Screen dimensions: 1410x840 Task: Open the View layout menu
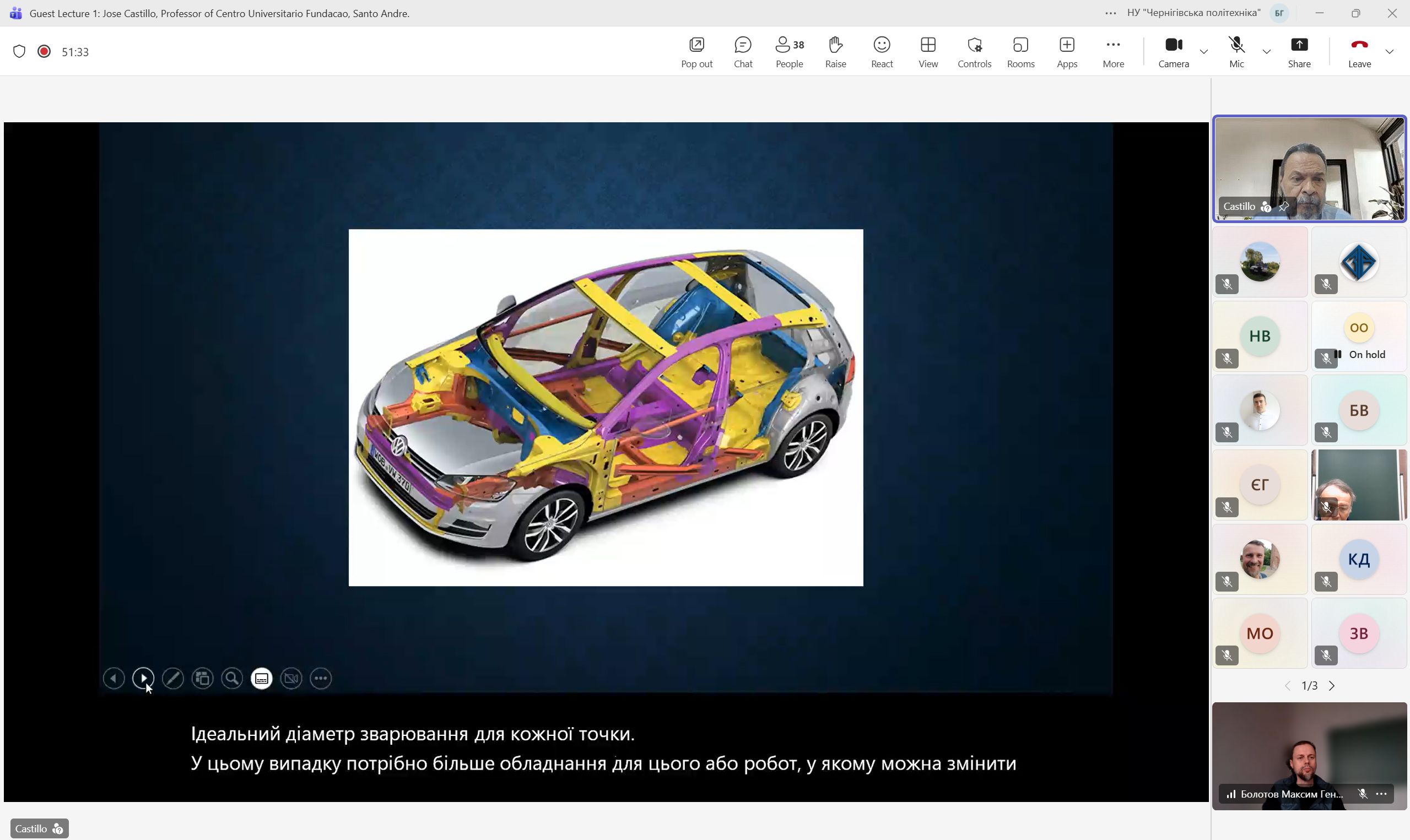click(x=928, y=52)
